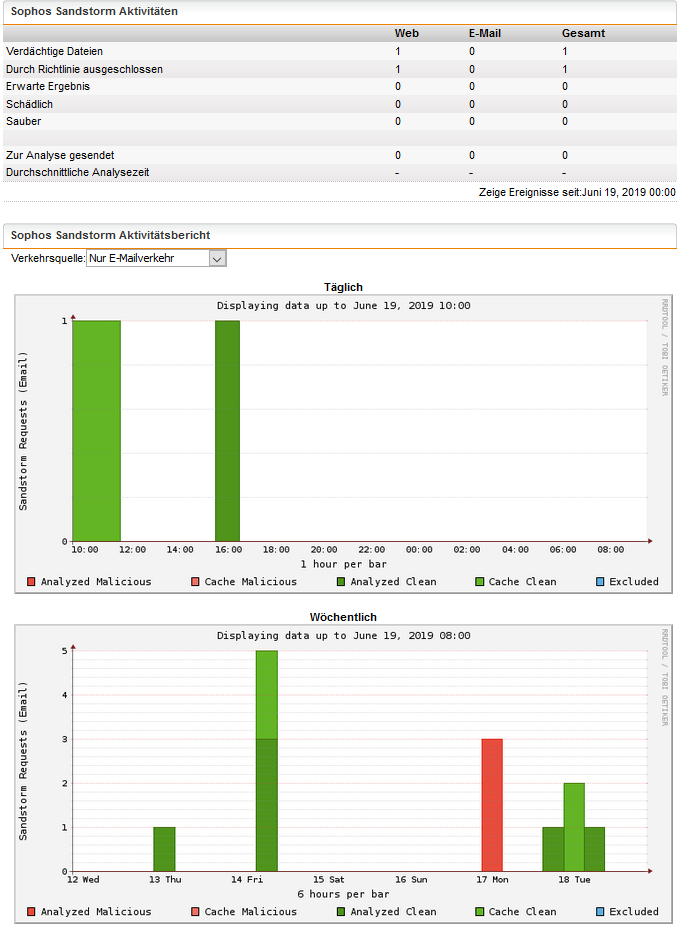The width and height of the screenshot is (678, 927).
Task: Click the Wöchentlich chart title
Action: tap(343, 617)
